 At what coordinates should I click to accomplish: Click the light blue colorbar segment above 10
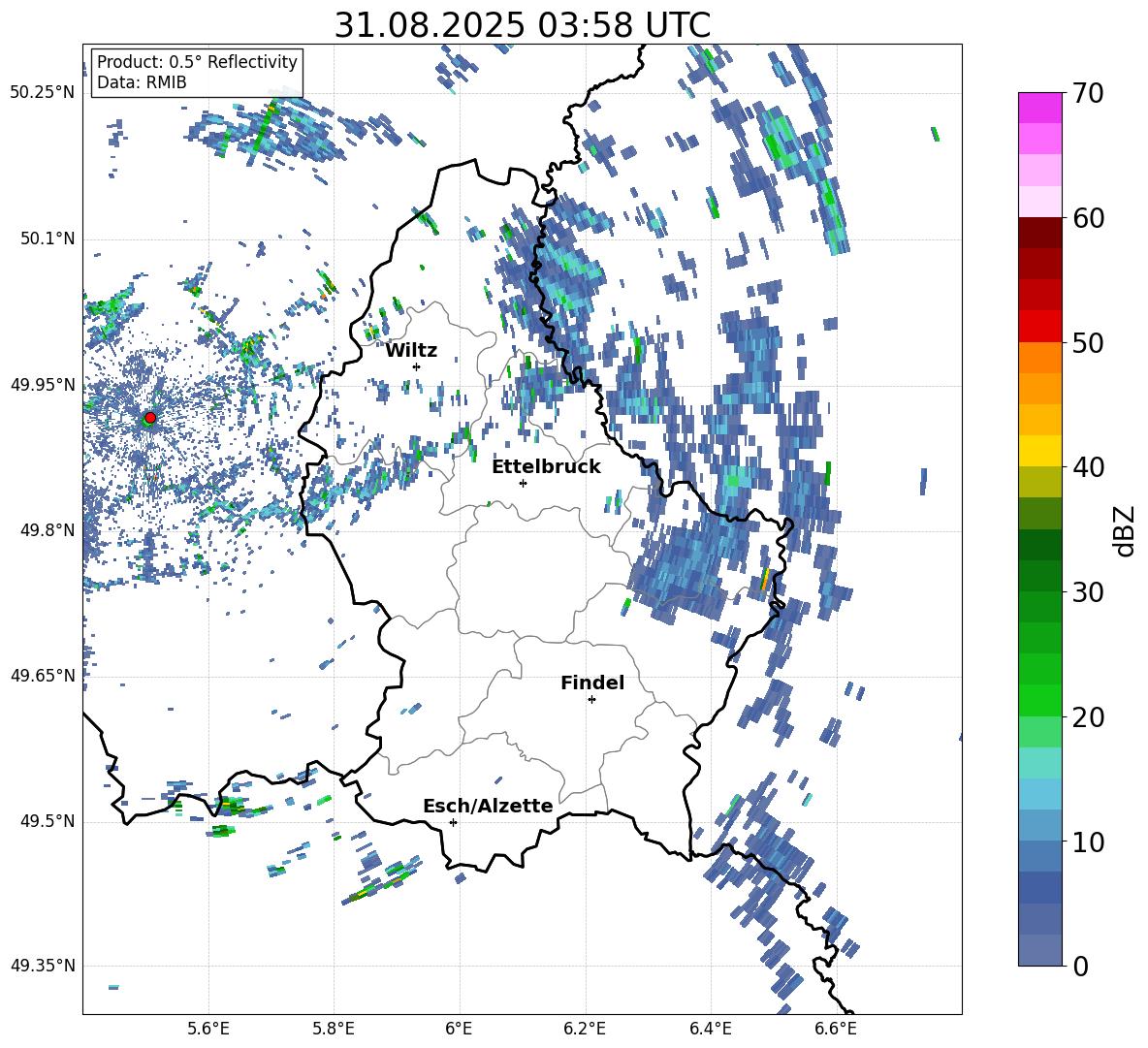pyautogui.click(x=1039, y=794)
